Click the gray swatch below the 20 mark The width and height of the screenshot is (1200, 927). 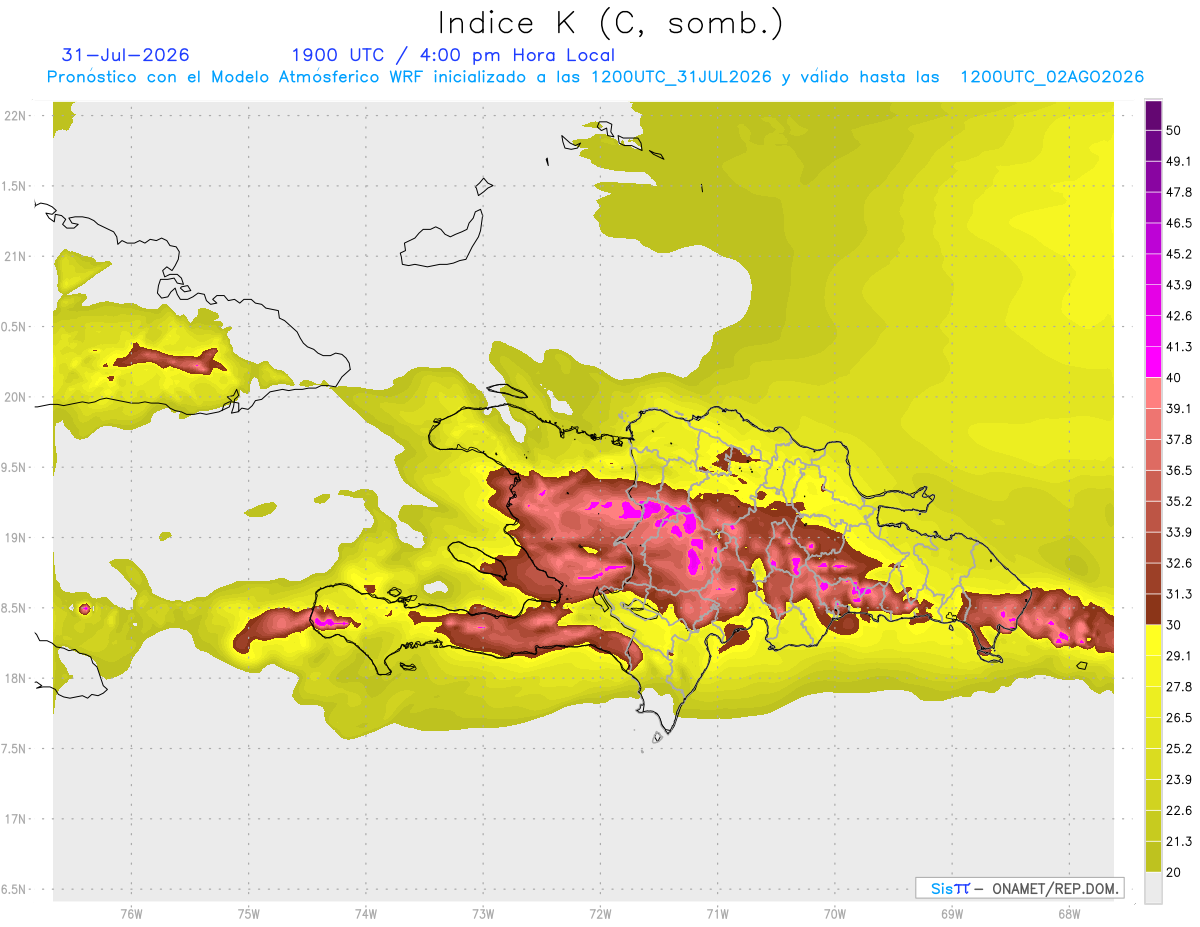click(1153, 887)
